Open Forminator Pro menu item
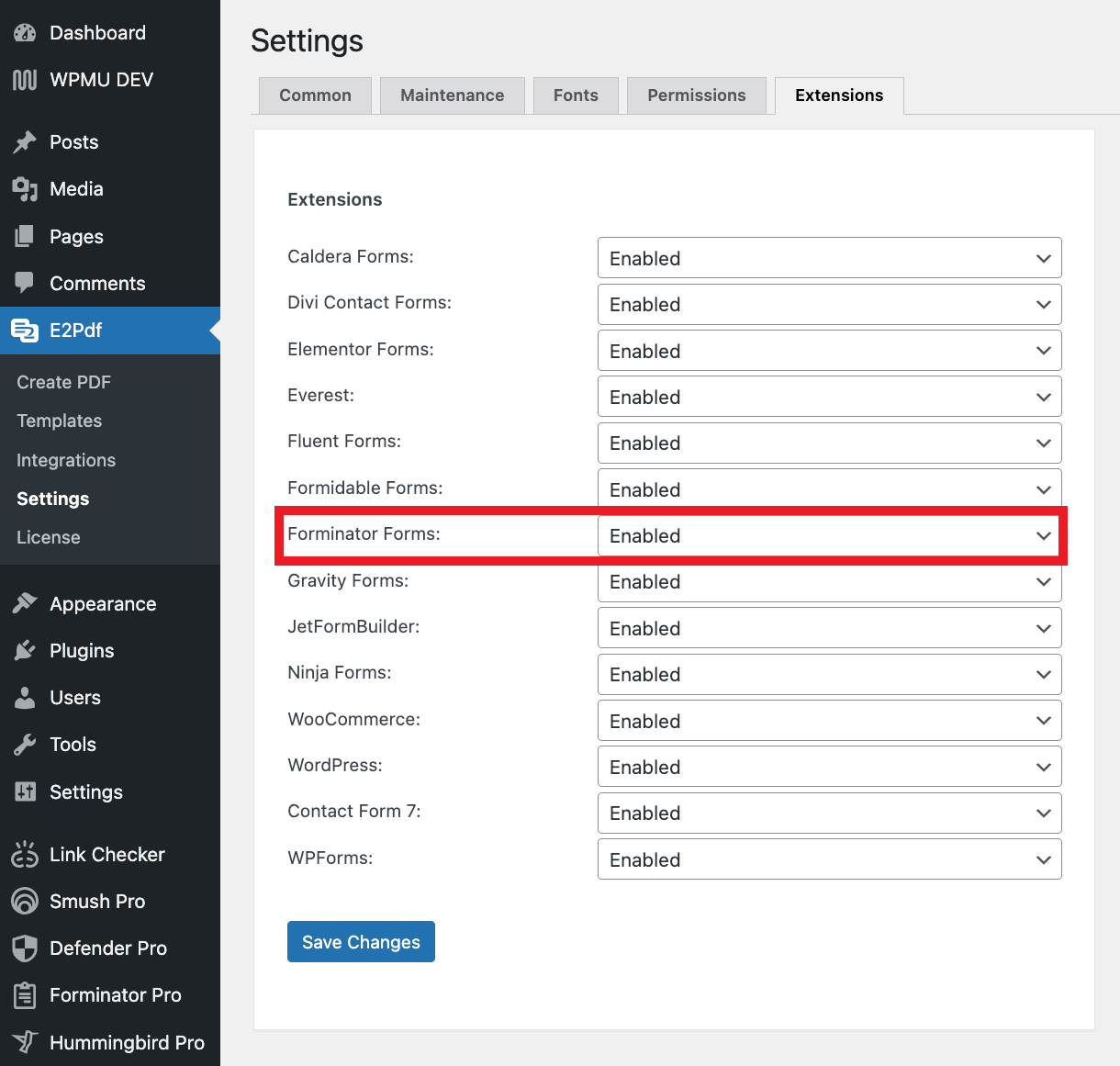Screen dimensions: 1120x1066 click(x=110, y=995)
